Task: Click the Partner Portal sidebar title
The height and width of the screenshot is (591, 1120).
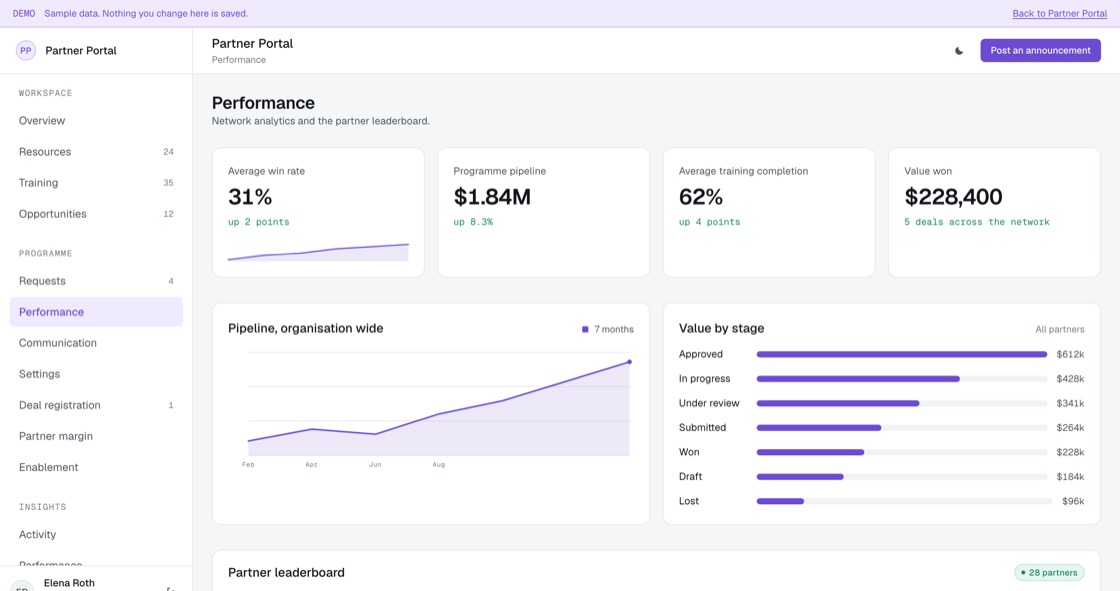Action: pyautogui.click(x=81, y=51)
